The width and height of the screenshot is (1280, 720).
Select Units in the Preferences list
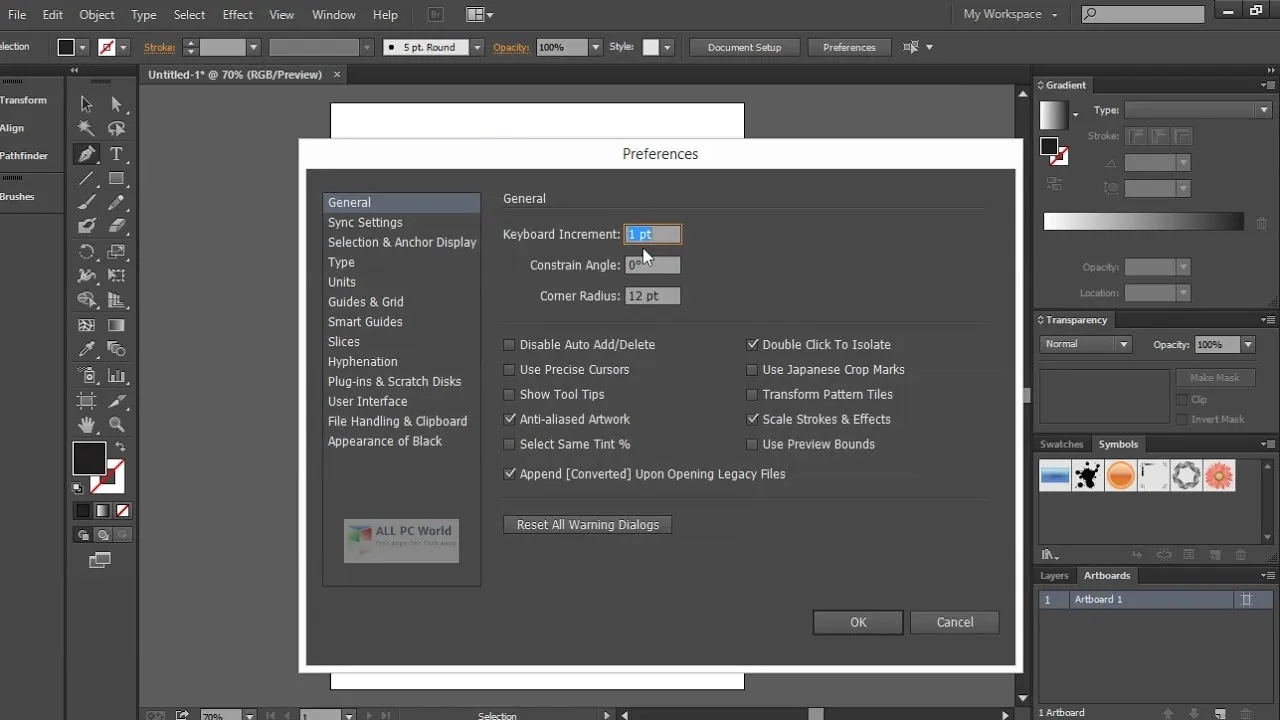coord(341,282)
